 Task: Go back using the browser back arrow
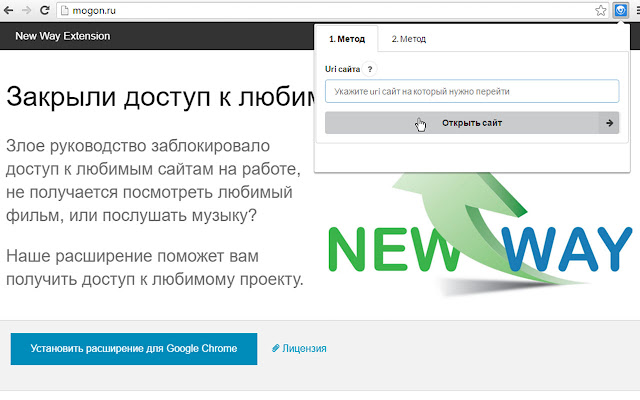[8, 10]
